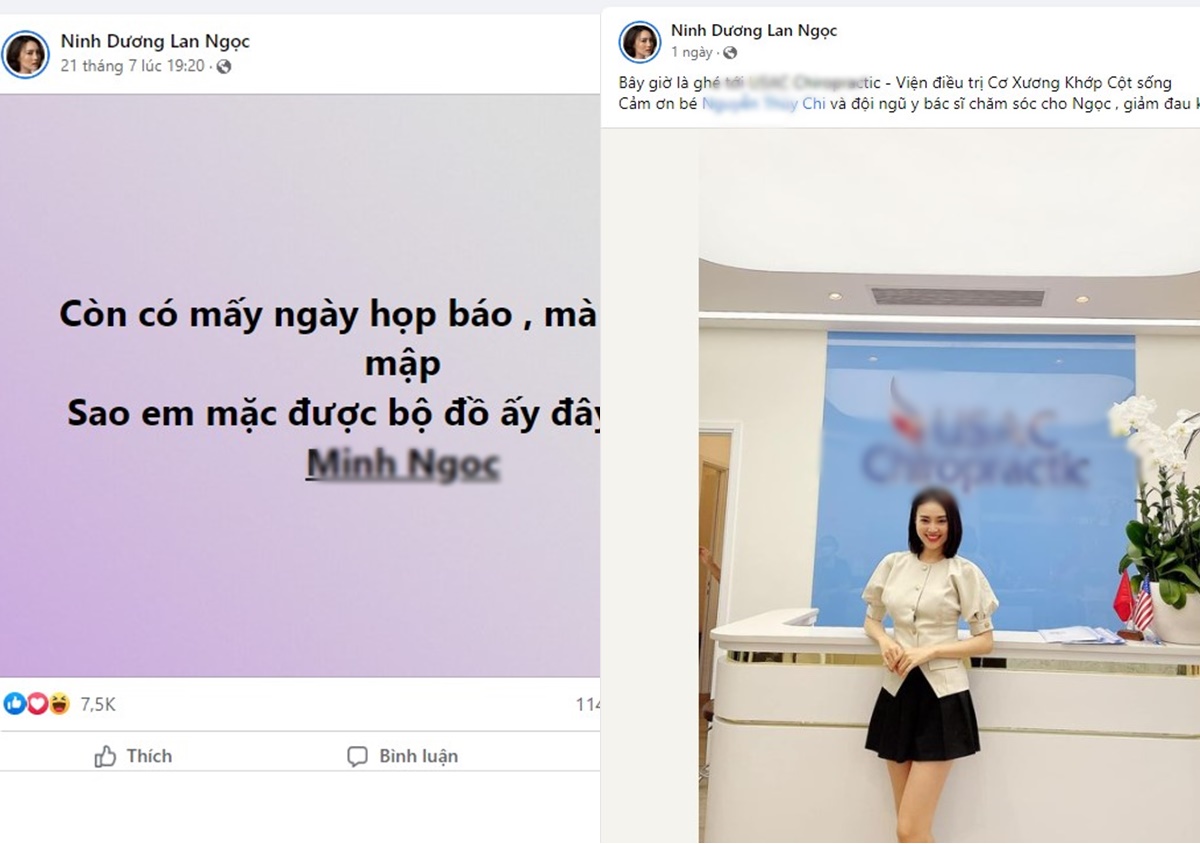This screenshot has width=1200, height=844.
Task: Open comments with Bình luận button
Action: (402, 757)
